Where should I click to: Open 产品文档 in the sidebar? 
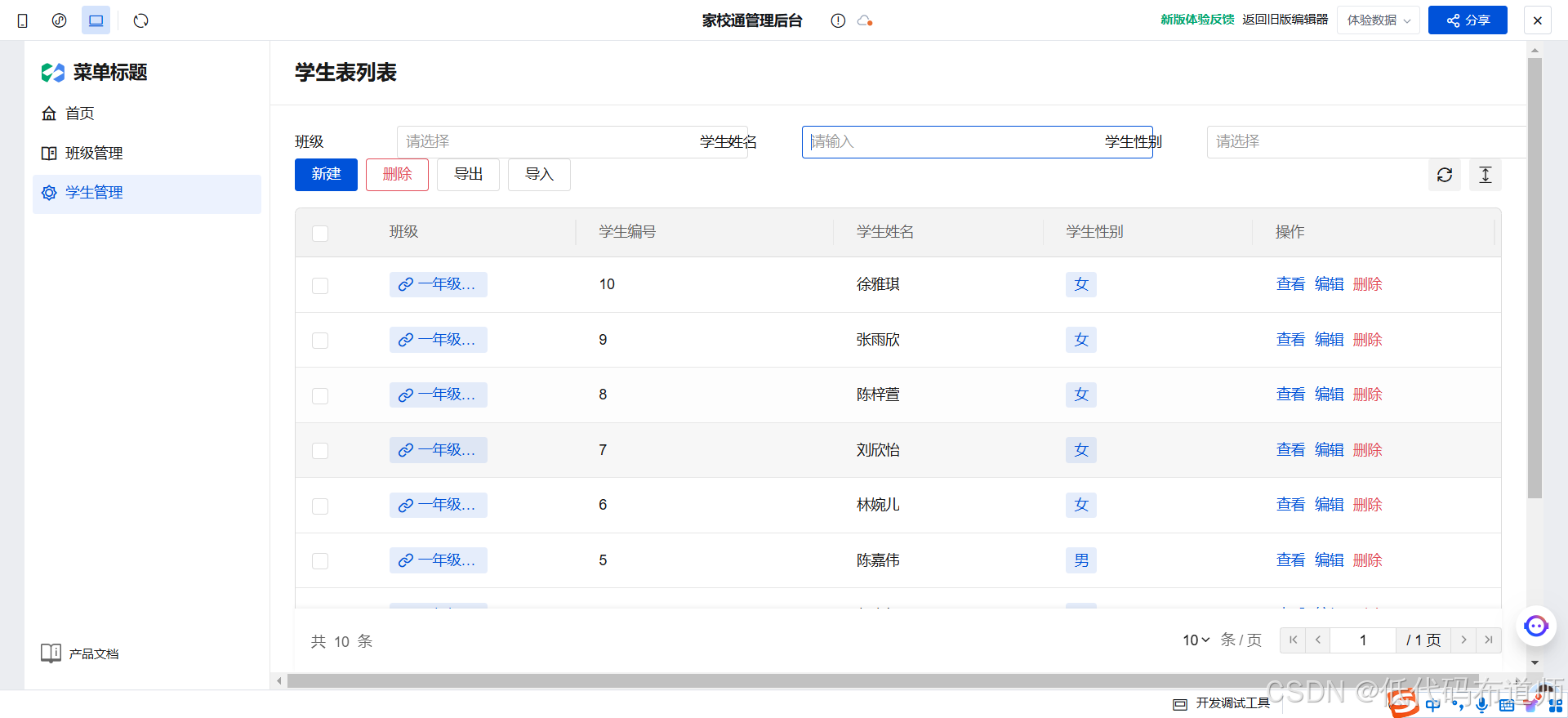pos(80,653)
